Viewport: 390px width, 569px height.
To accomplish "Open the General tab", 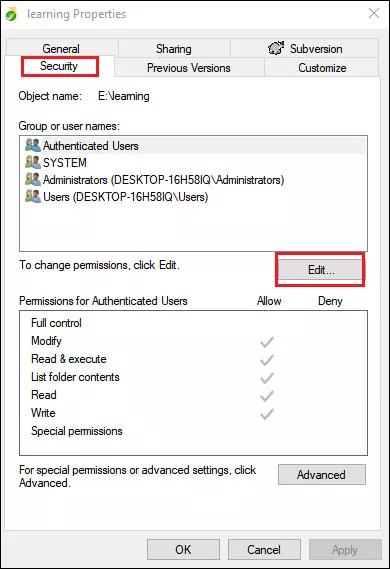I will click(62, 48).
